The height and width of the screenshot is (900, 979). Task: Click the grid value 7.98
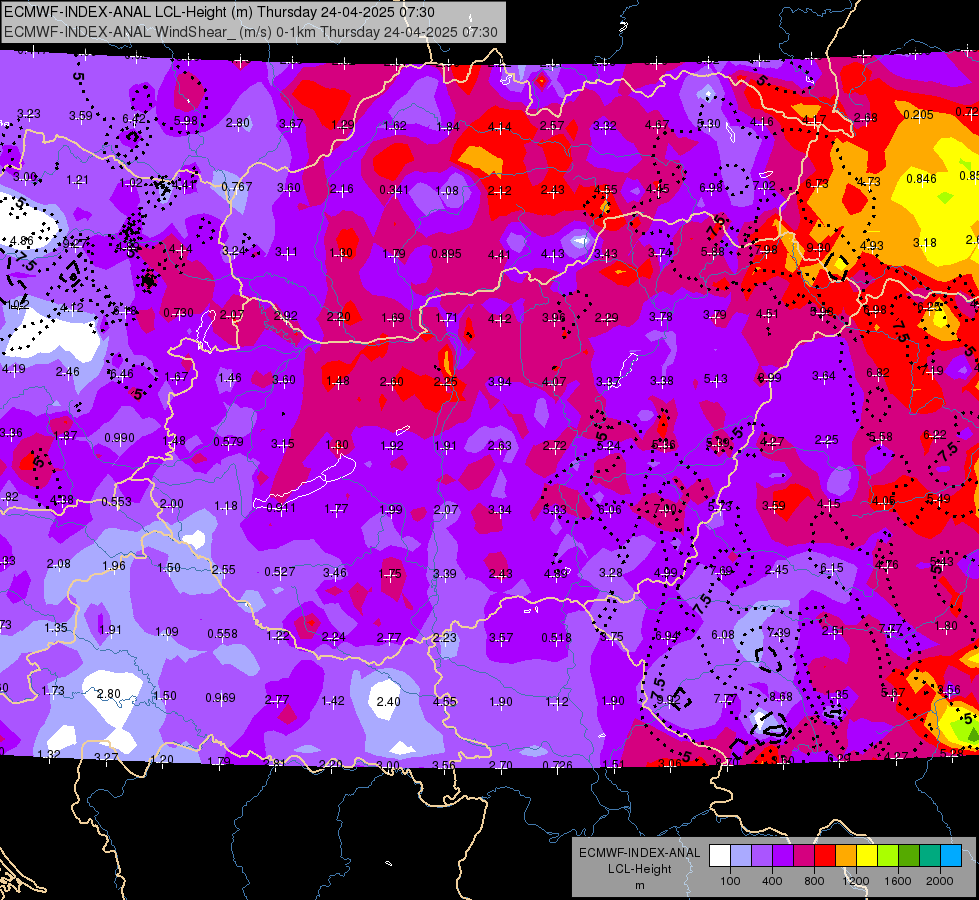(766, 250)
